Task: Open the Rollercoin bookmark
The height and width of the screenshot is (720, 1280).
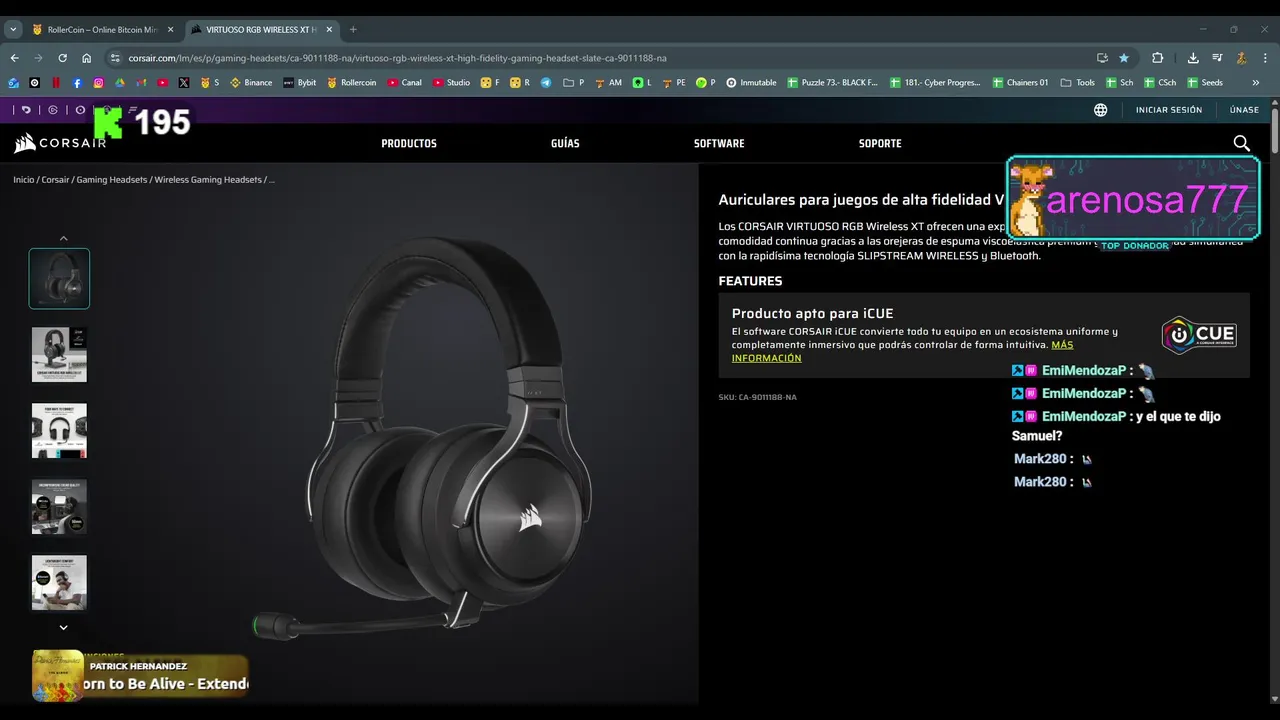Action: (351, 83)
